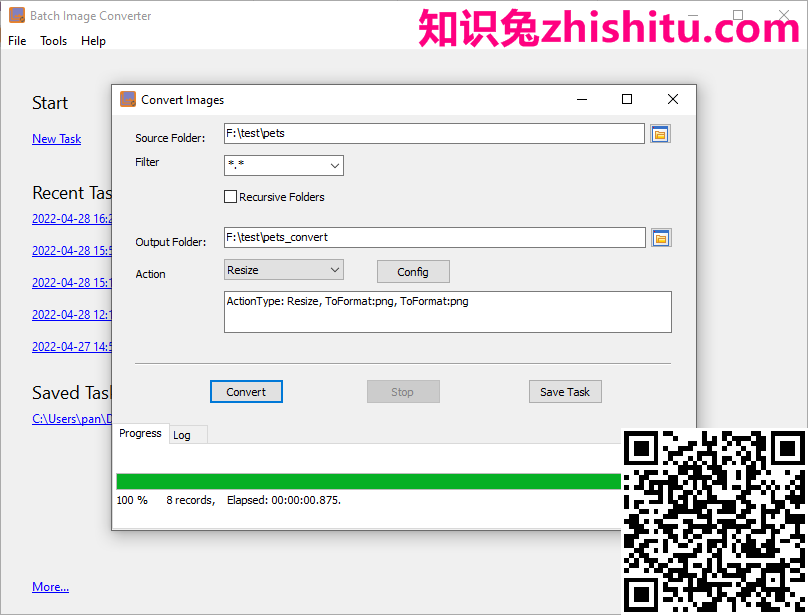Click the Source Folder path field
Screen dimensions: 808x615
click(434, 134)
